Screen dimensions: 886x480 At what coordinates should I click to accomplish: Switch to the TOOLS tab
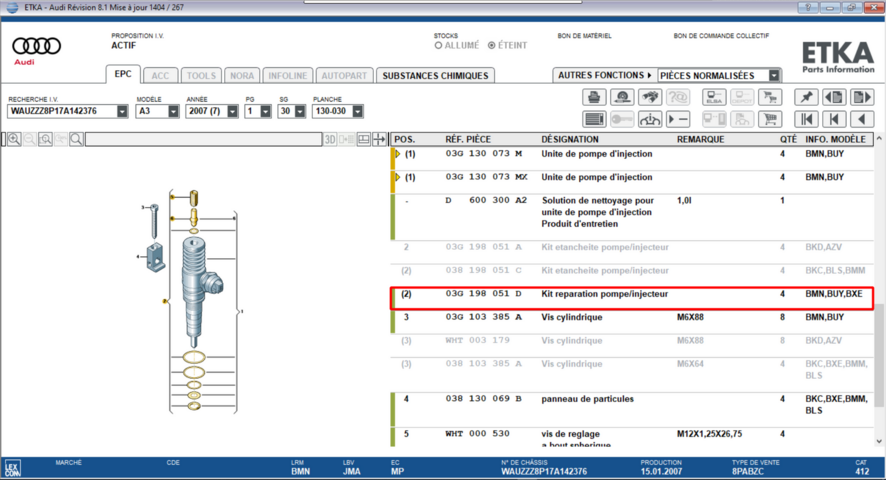point(201,76)
